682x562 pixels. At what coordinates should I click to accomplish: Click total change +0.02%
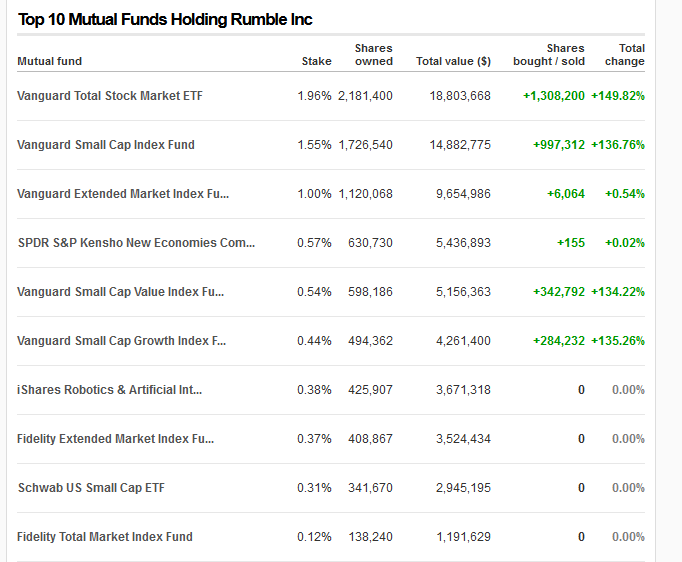click(x=625, y=243)
